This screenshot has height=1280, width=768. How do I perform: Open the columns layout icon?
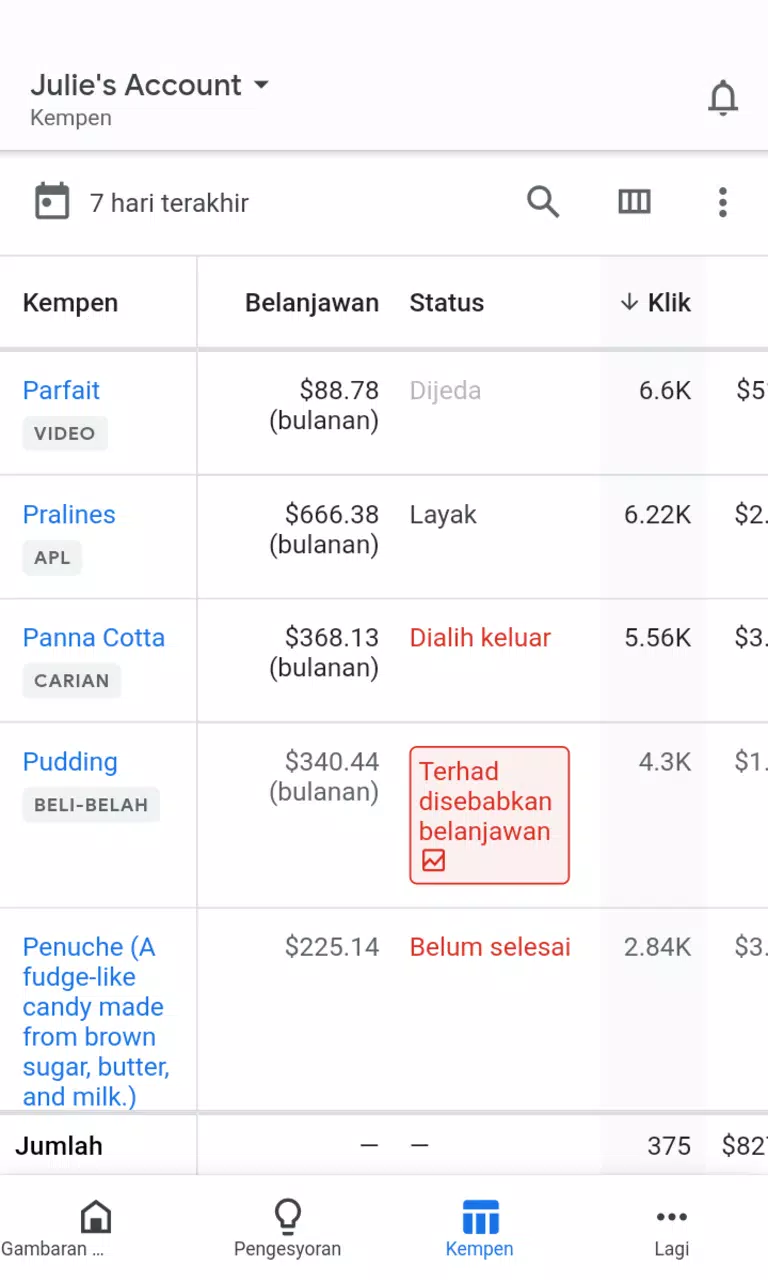634,202
